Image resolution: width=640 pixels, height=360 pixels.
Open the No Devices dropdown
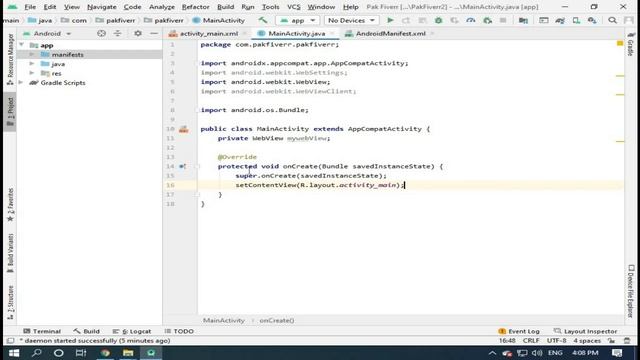pyautogui.click(x=351, y=20)
